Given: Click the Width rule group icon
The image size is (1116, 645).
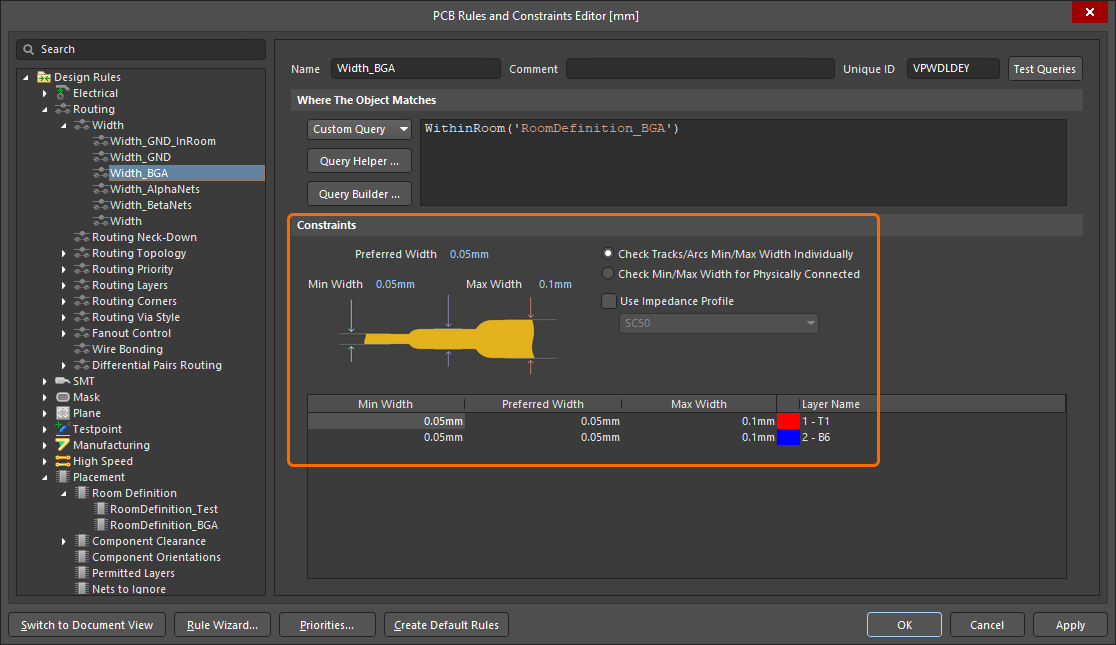Looking at the screenshot, I should tap(82, 125).
